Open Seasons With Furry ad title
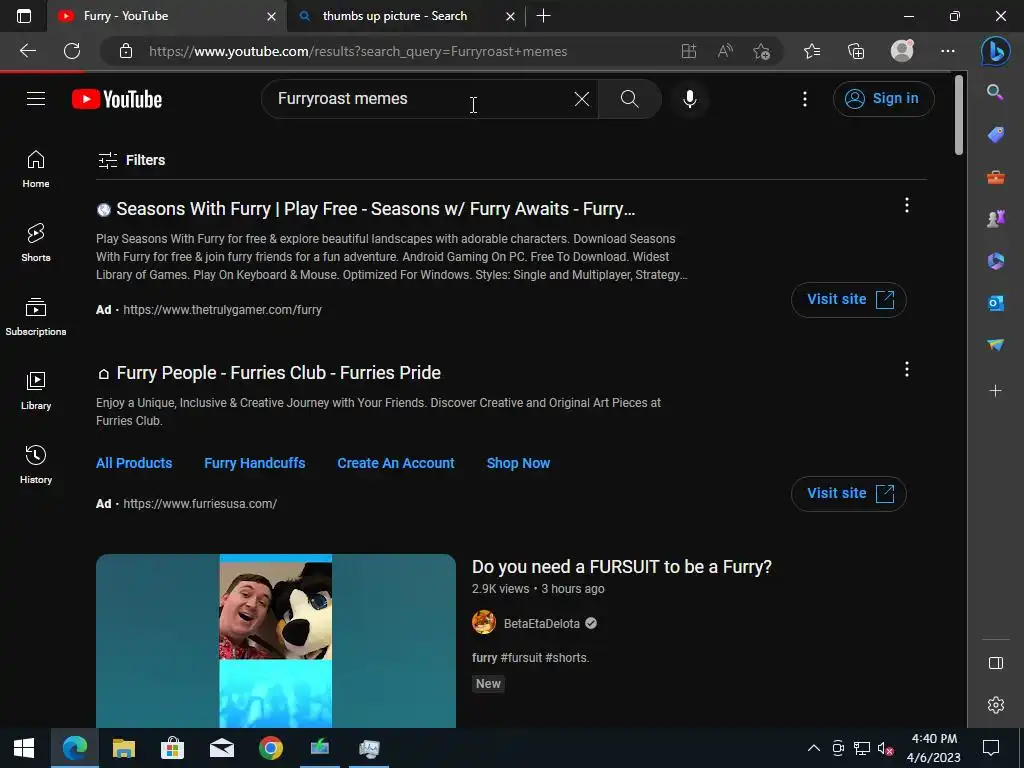The width and height of the screenshot is (1024, 768). [376, 209]
